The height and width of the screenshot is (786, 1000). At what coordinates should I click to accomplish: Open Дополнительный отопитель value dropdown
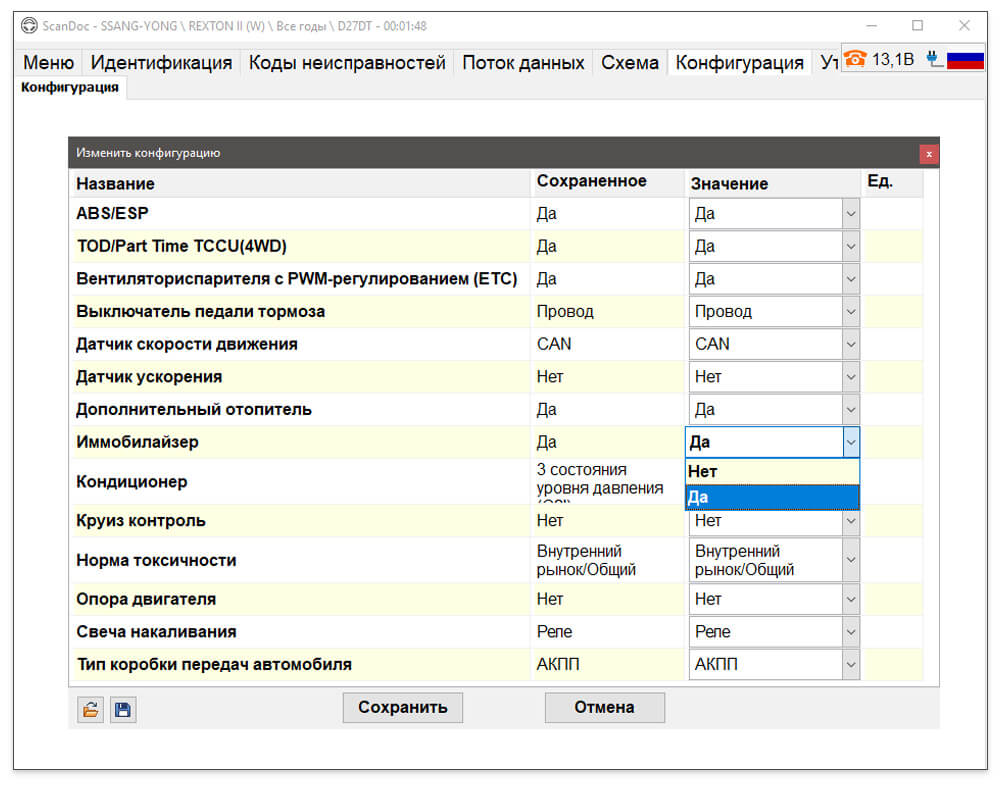click(851, 410)
